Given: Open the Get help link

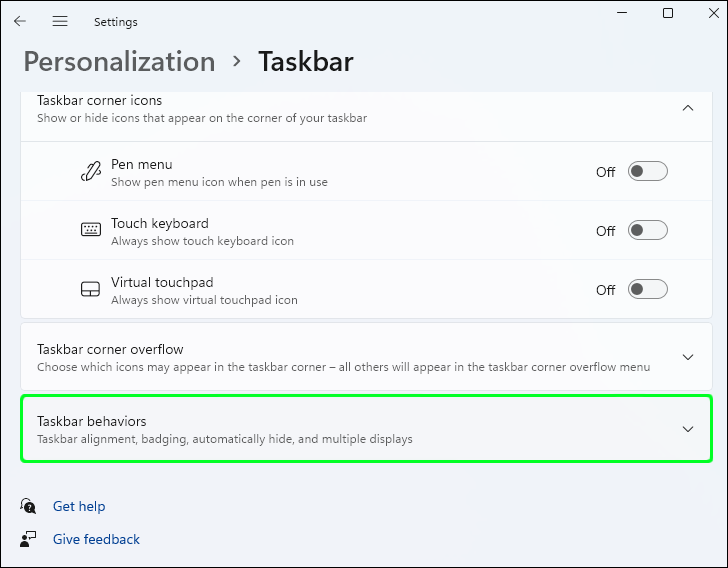Looking at the screenshot, I should (x=79, y=506).
